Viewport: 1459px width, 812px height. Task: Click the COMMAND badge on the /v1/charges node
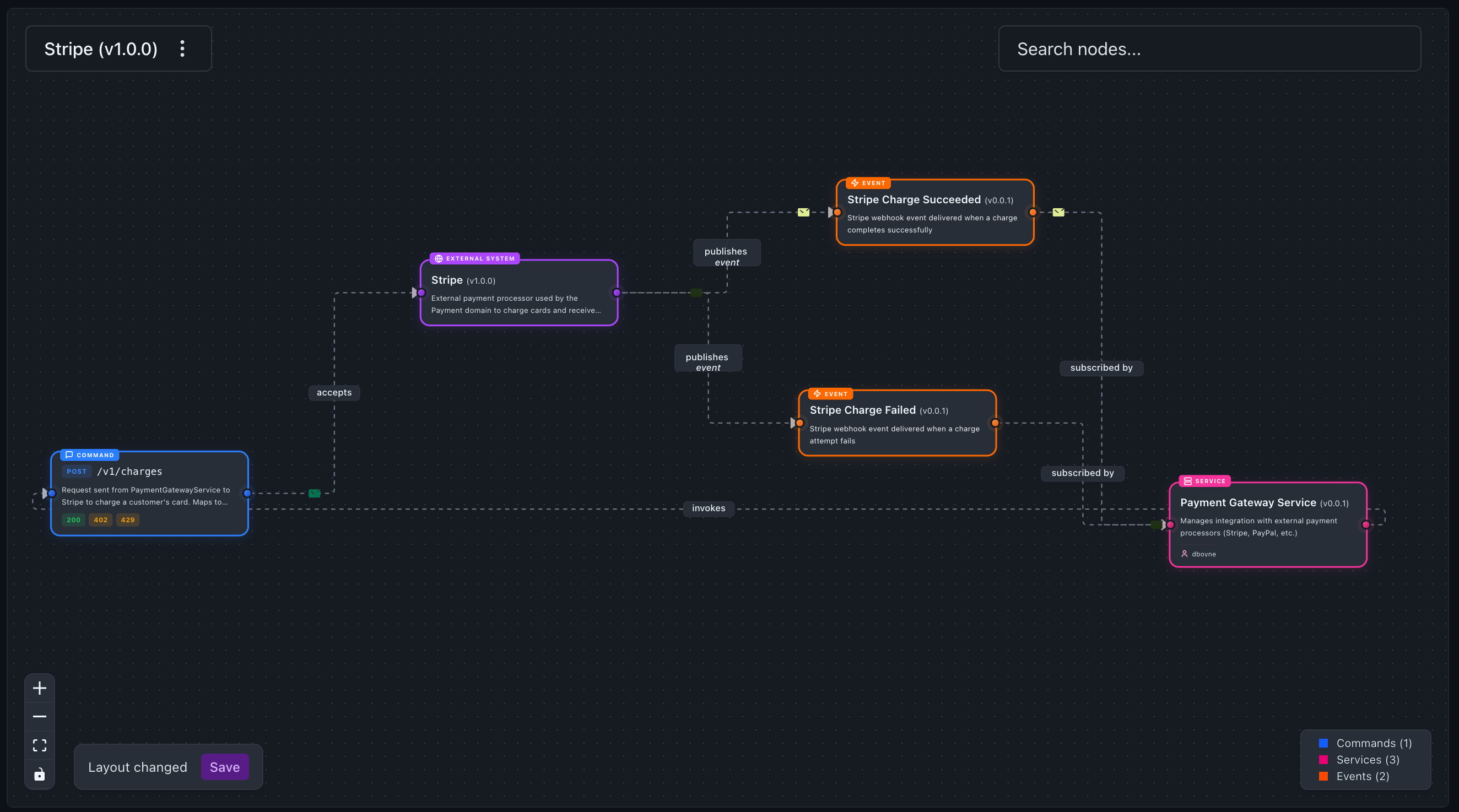click(x=90, y=454)
